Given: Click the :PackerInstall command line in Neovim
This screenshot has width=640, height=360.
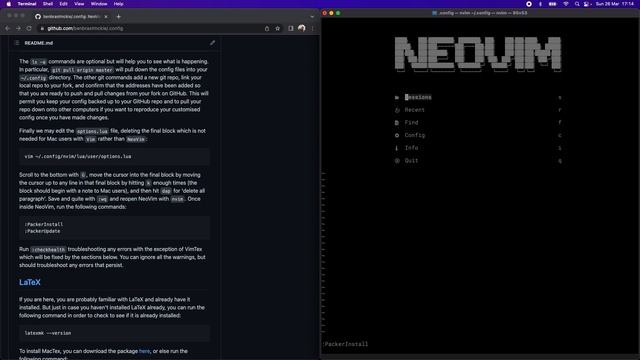Looking at the screenshot, I should click(x=345, y=344).
